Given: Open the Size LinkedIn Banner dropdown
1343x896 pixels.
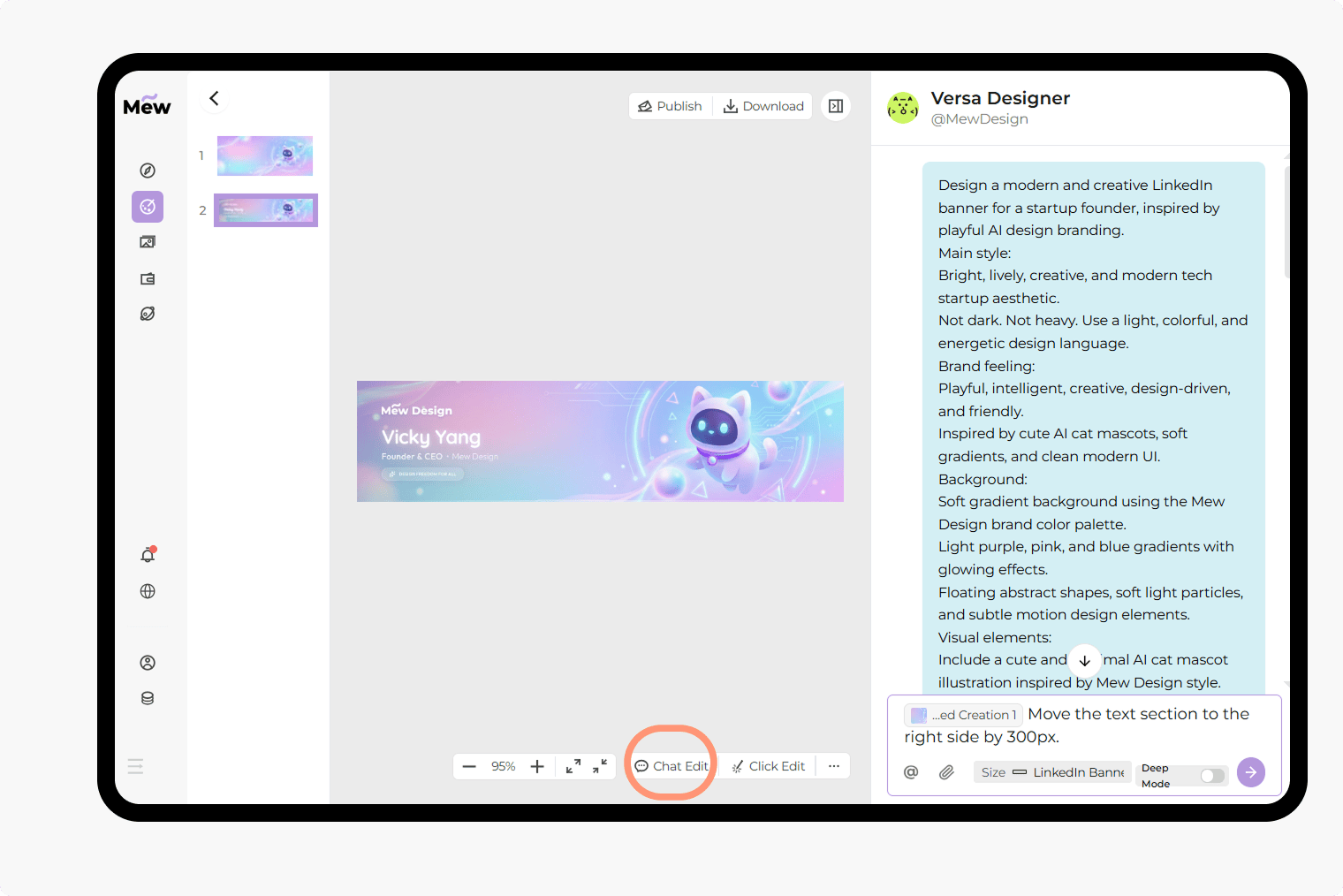Looking at the screenshot, I should (x=1051, y=771).
